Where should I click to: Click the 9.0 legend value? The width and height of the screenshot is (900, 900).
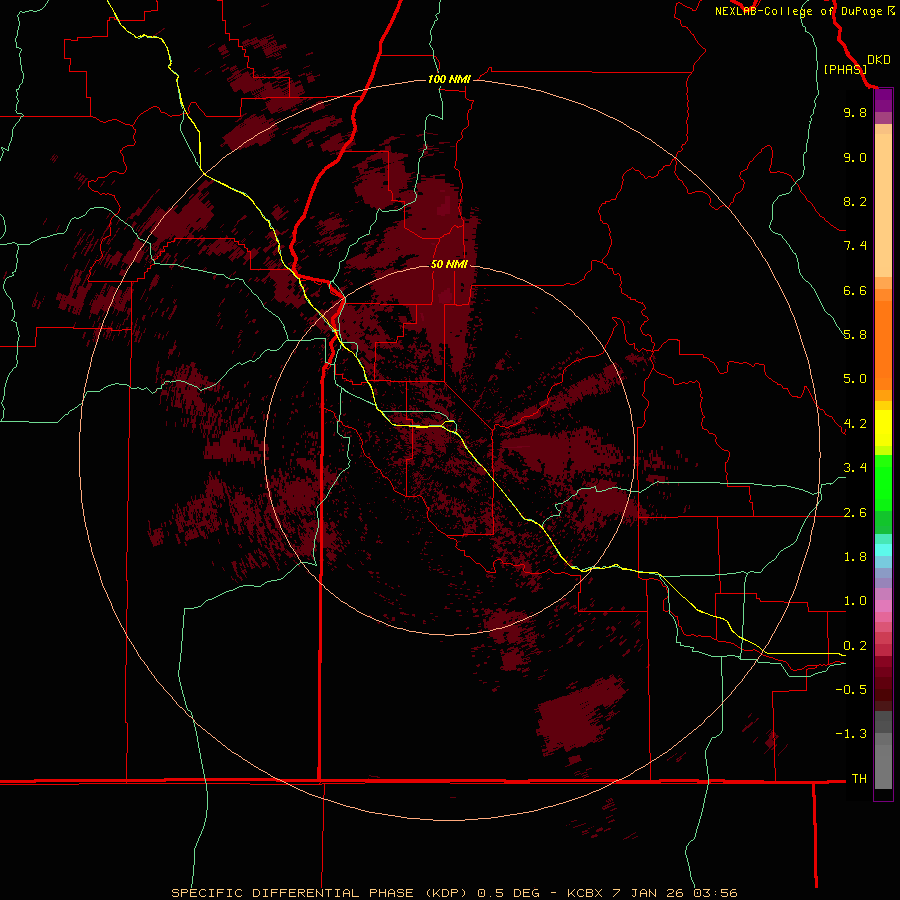[x=855, y=157]
